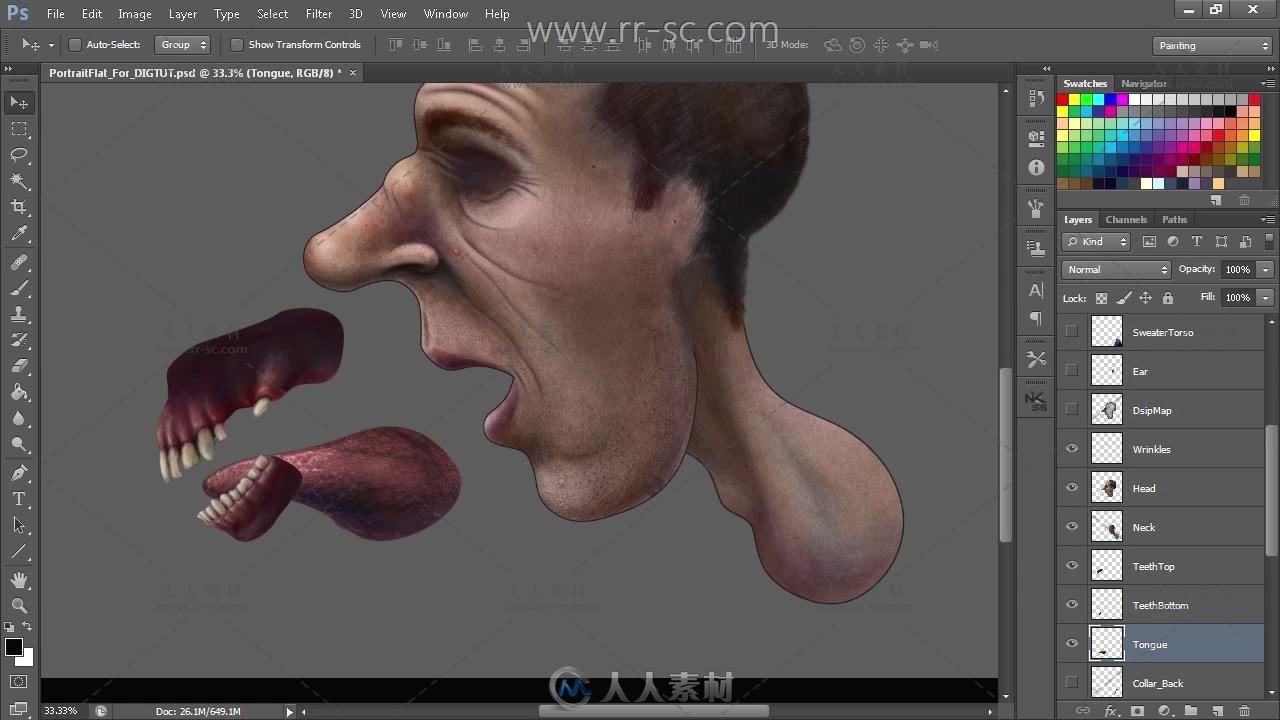Screen dimensions: 1280x720
Task: Choose the Brush tool
Action: coord(19,288)
